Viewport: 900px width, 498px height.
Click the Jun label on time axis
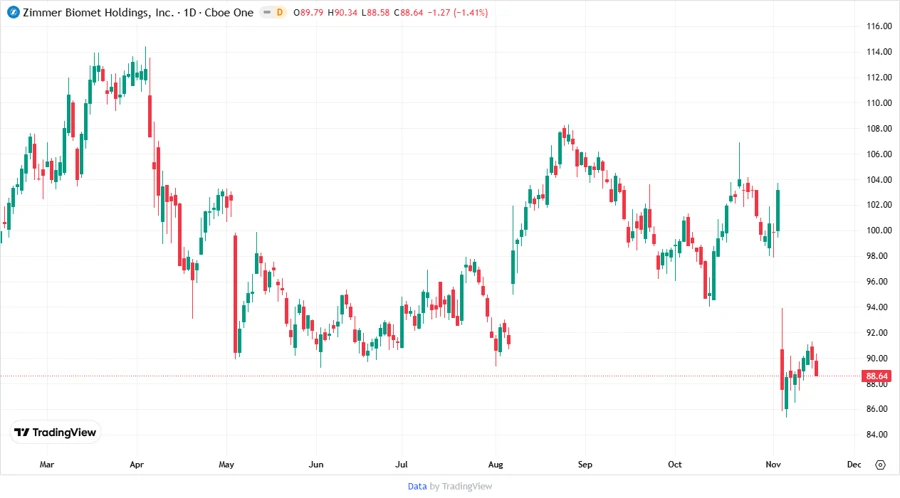point(316,464)
